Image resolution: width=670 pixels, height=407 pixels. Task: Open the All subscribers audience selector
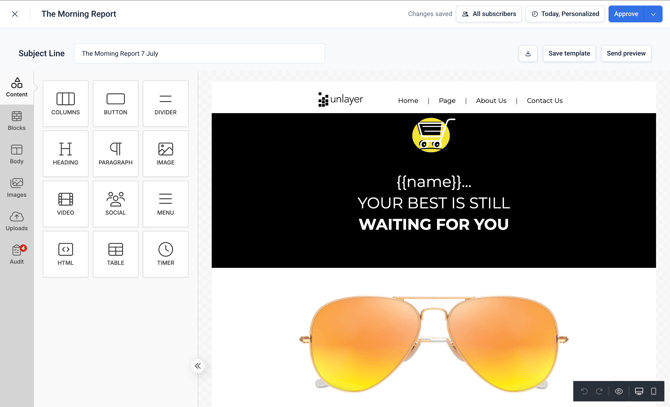point(489,14)
